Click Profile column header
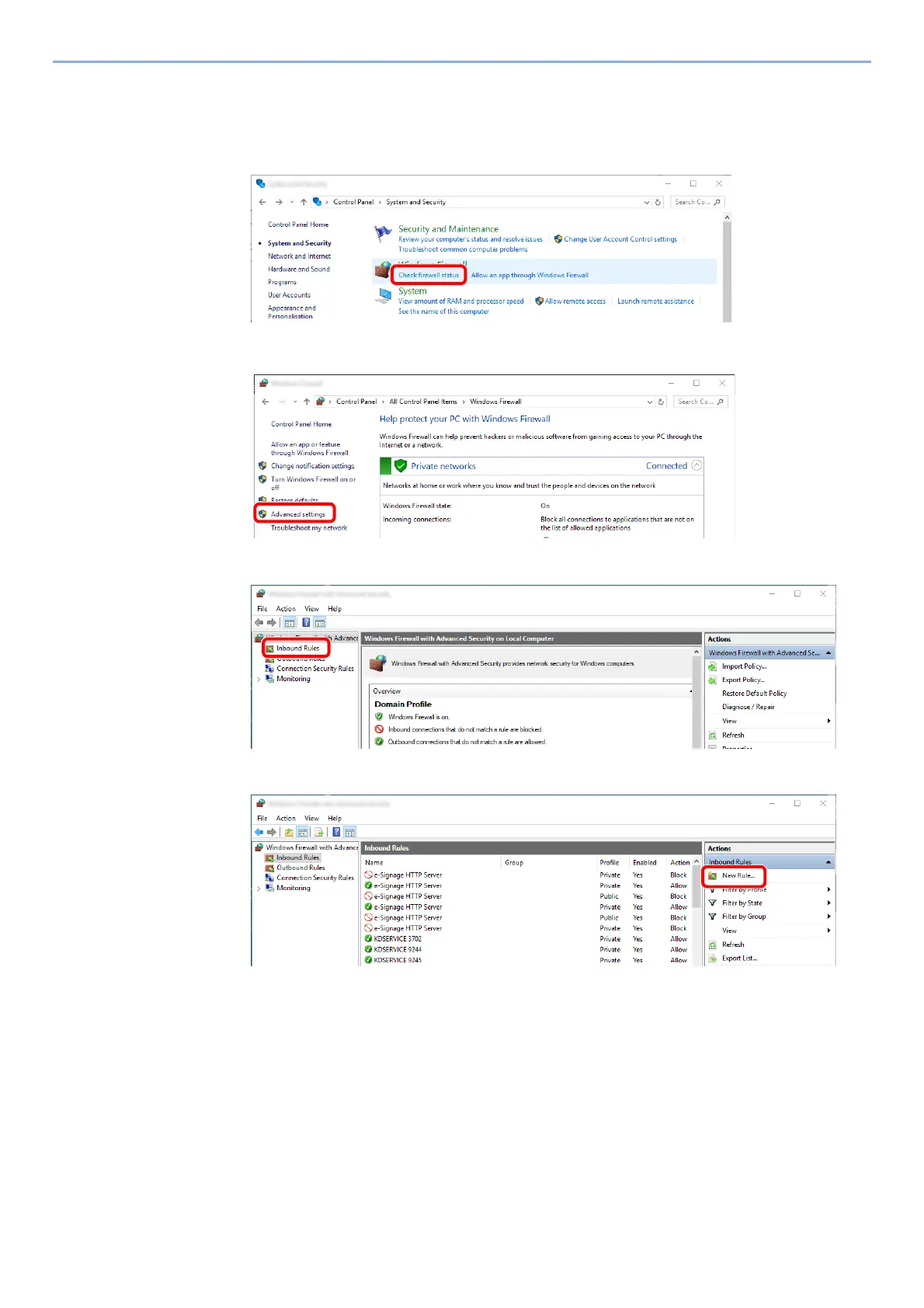The height and width of the screenshot is (1308, 924). click(x=610, y=862)
